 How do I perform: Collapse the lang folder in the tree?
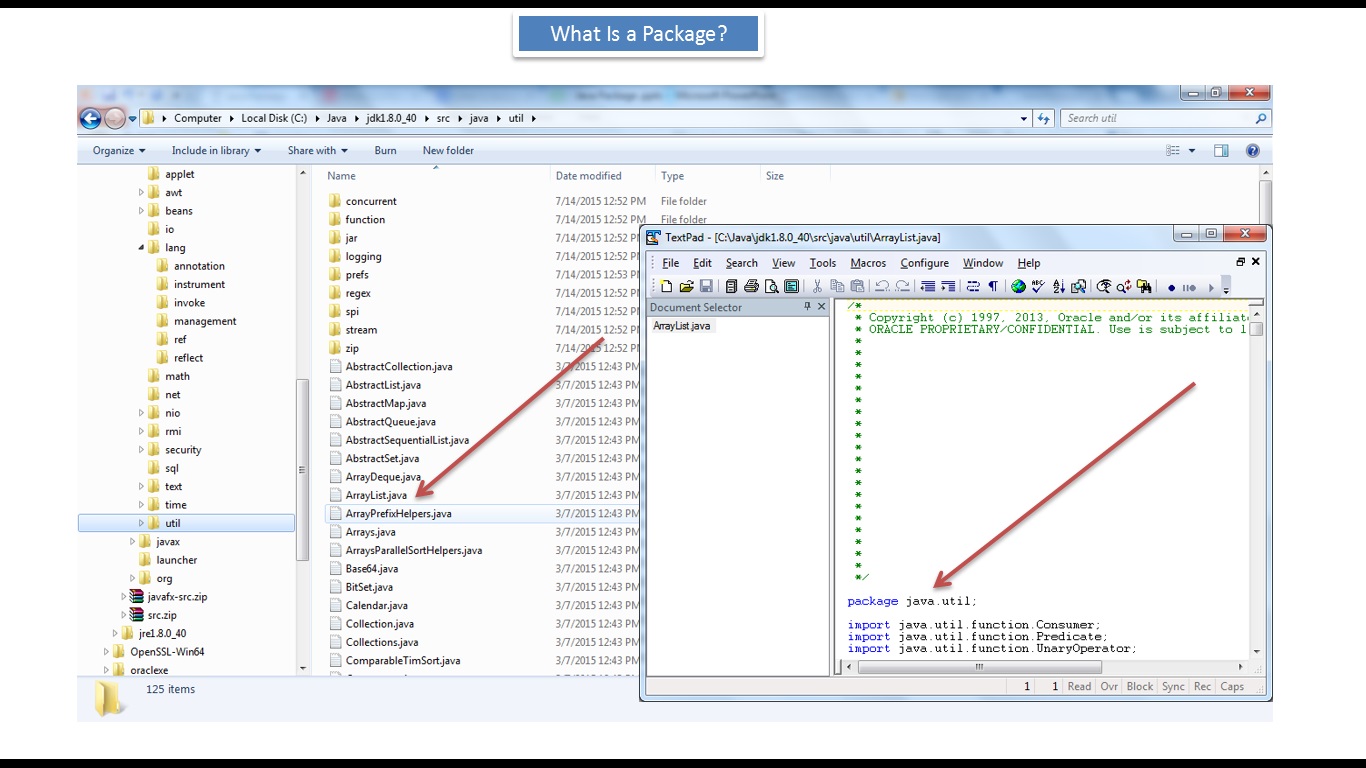click(x=142, y=248)
